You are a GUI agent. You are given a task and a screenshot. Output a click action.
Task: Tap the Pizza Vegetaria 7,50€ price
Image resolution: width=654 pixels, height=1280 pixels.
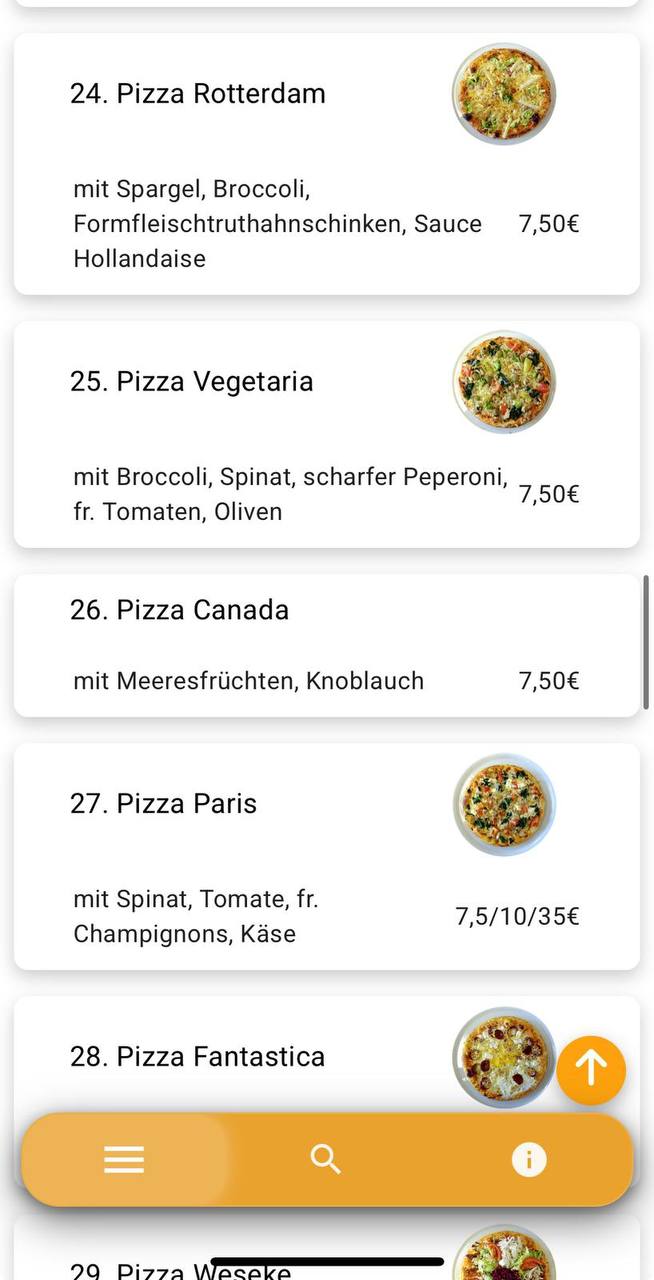tap(549, 494)
